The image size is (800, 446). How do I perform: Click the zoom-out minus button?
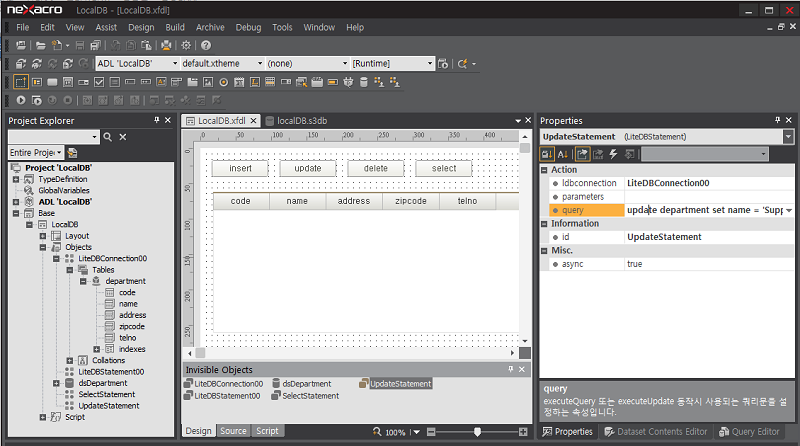pos(431,432)
